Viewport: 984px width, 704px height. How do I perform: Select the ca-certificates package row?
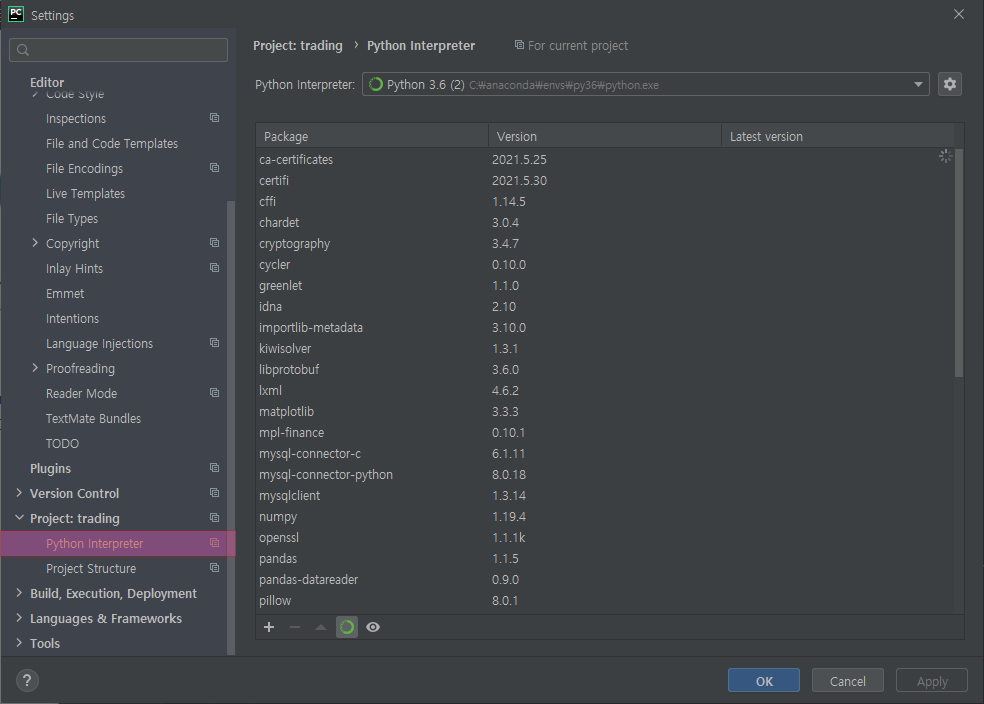[x=605, y=159]
